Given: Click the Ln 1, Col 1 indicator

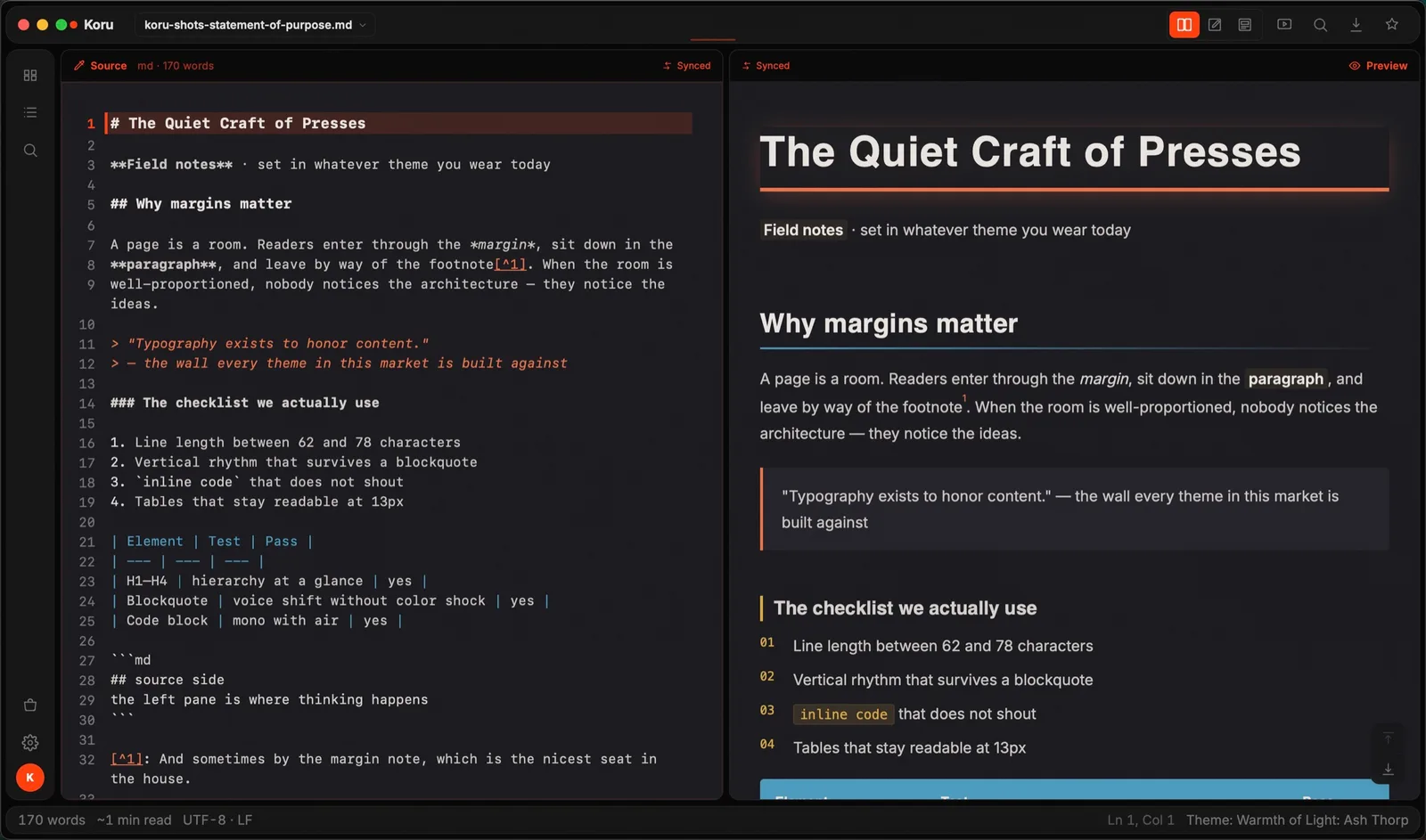Looking at the screenshot, I should tap(1140, 820).
